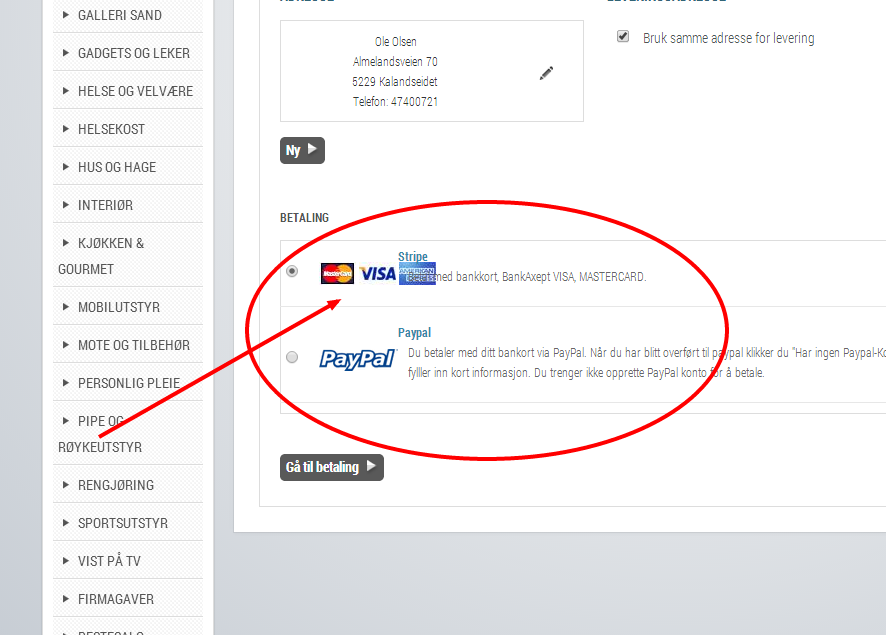
Task: Open MOBILUTSTYR category
Action: pos(119,307)
